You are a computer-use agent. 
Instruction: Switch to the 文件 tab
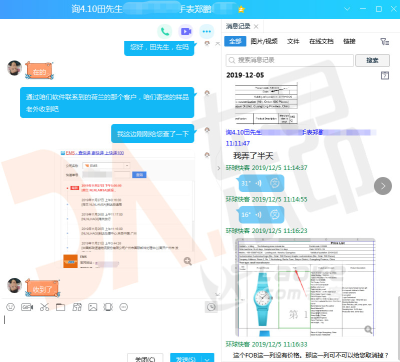click(x=293, y=41)
